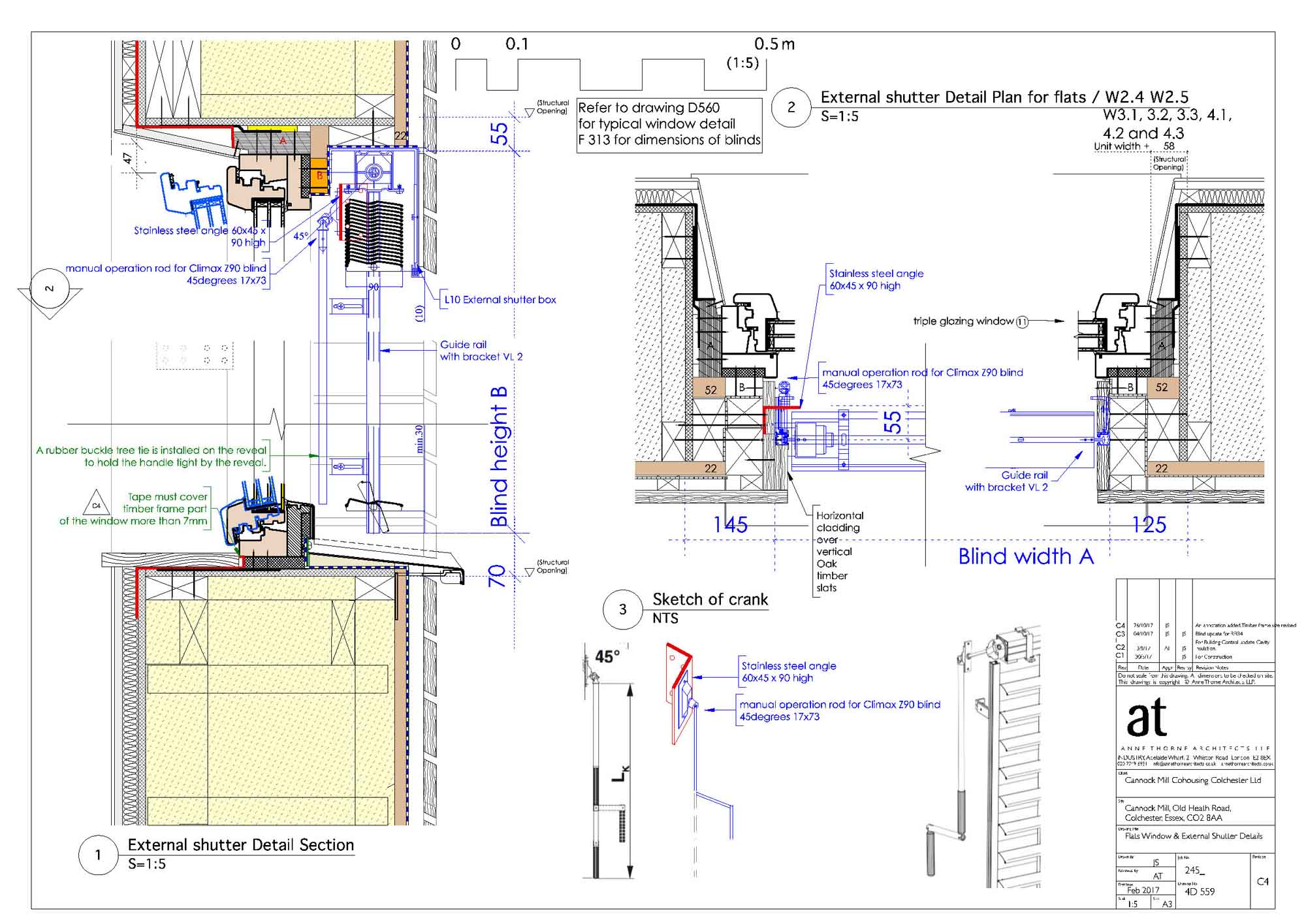Click the drawing number '4D 559' field
This screenshot has width=1306, height=924.
(x=1200, y=891)
